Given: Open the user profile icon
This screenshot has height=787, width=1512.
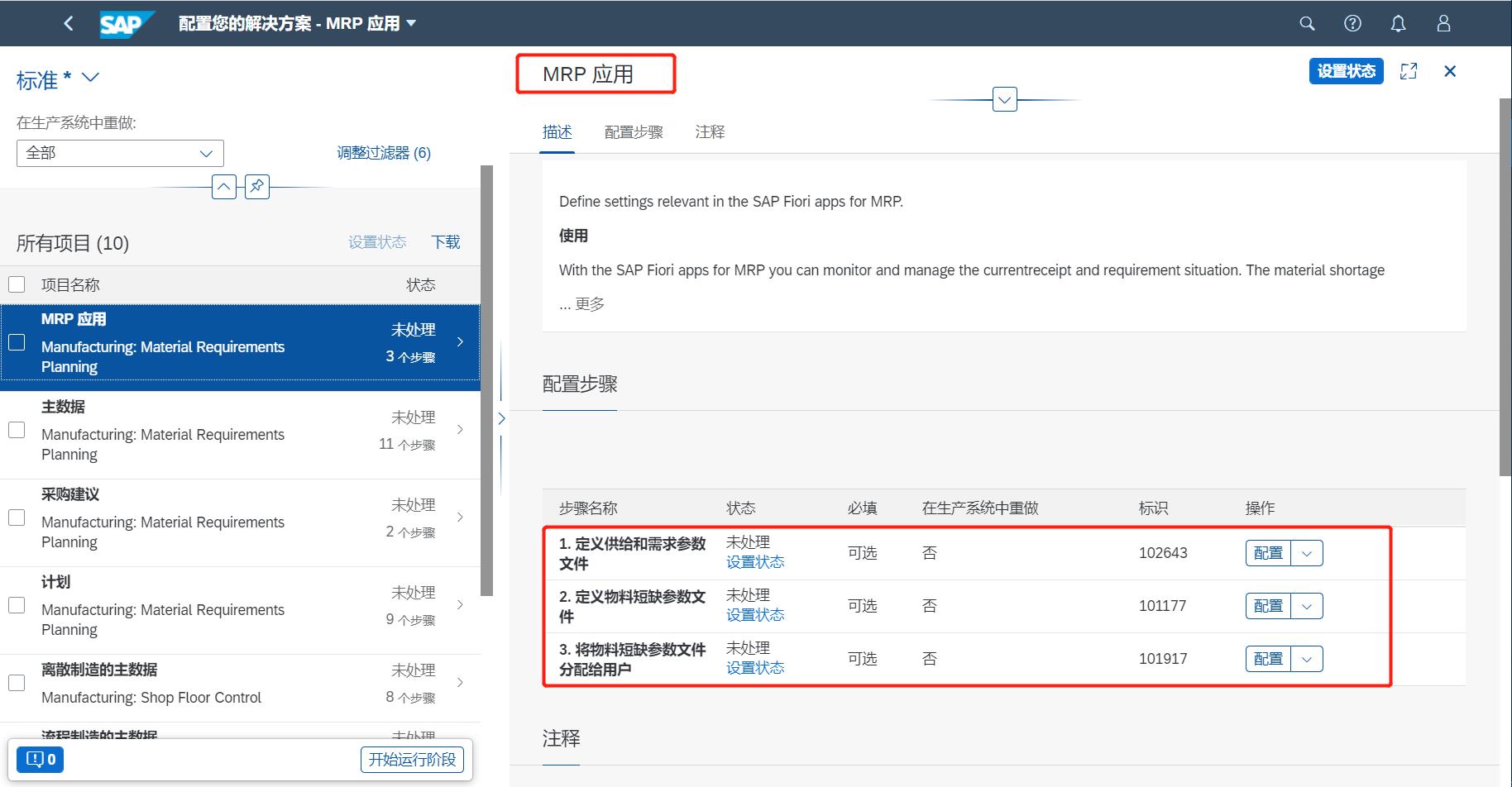Looking at the screenshot, I should [x=1443, y=23].
